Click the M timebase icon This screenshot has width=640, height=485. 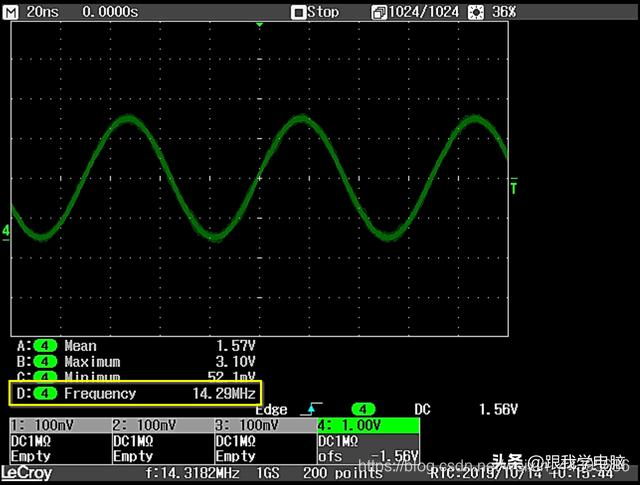[x=10, y=12]
